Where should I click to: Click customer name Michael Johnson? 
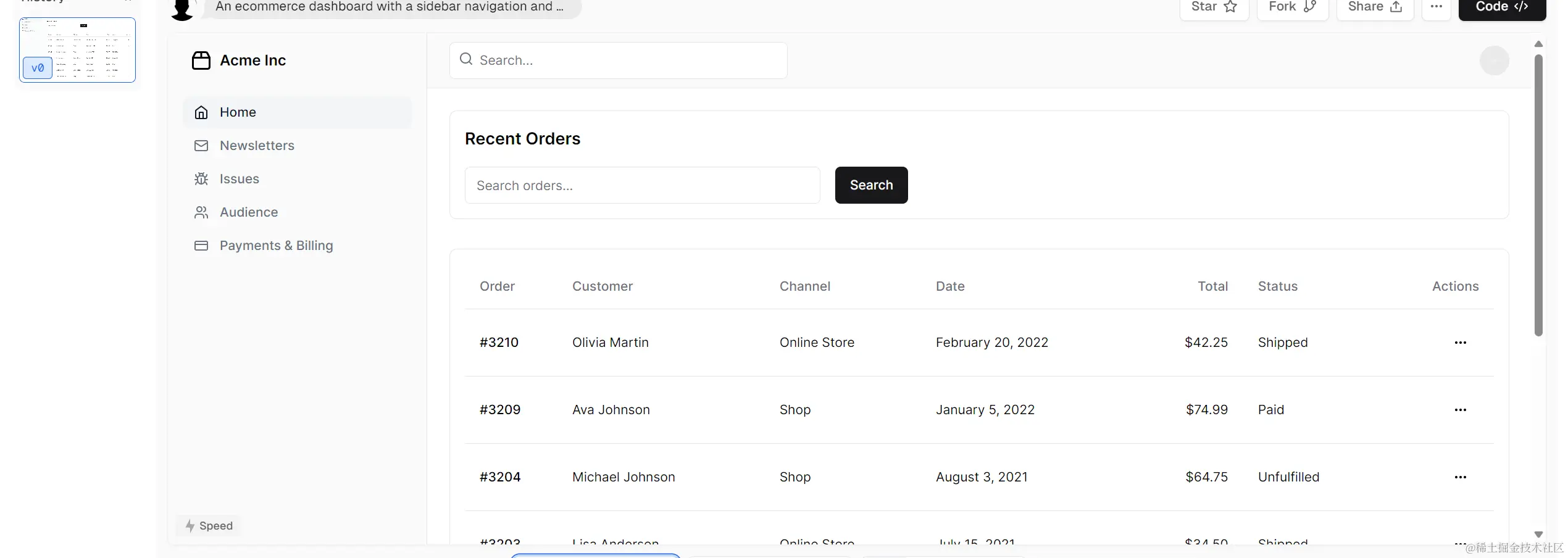[x=623, y=477]
